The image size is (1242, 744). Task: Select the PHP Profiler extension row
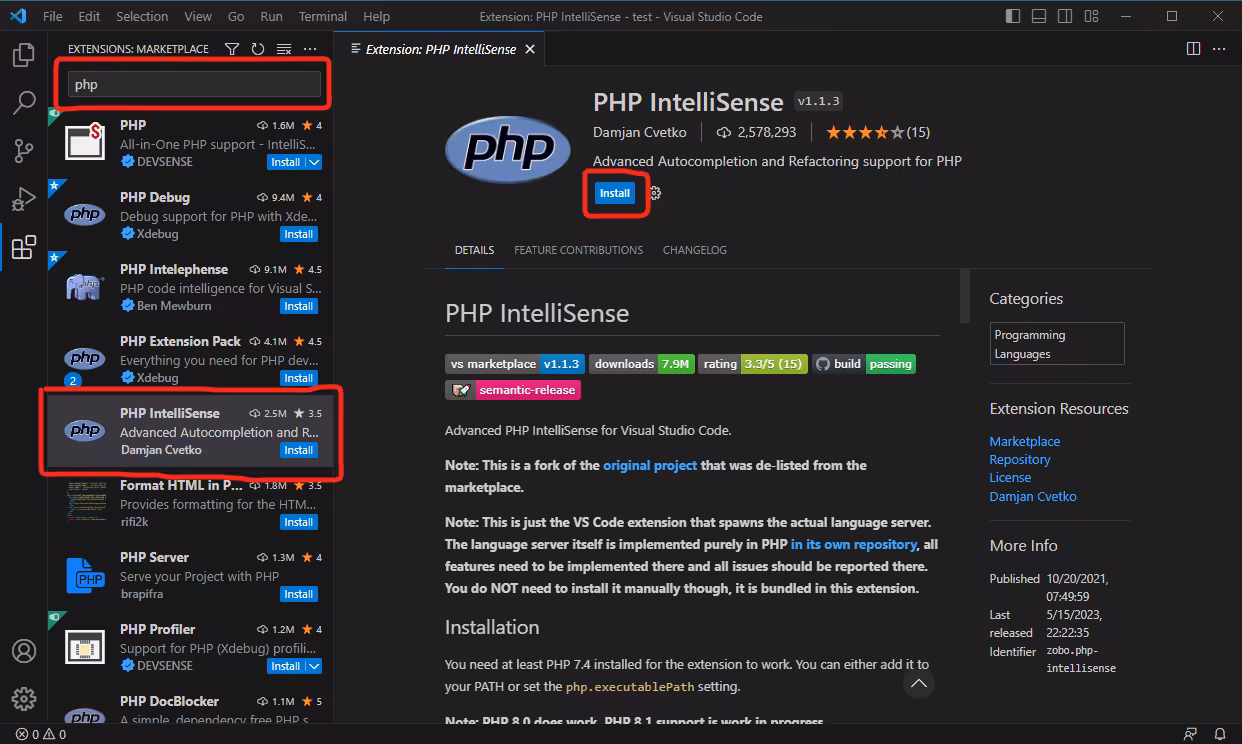point(190,648)
